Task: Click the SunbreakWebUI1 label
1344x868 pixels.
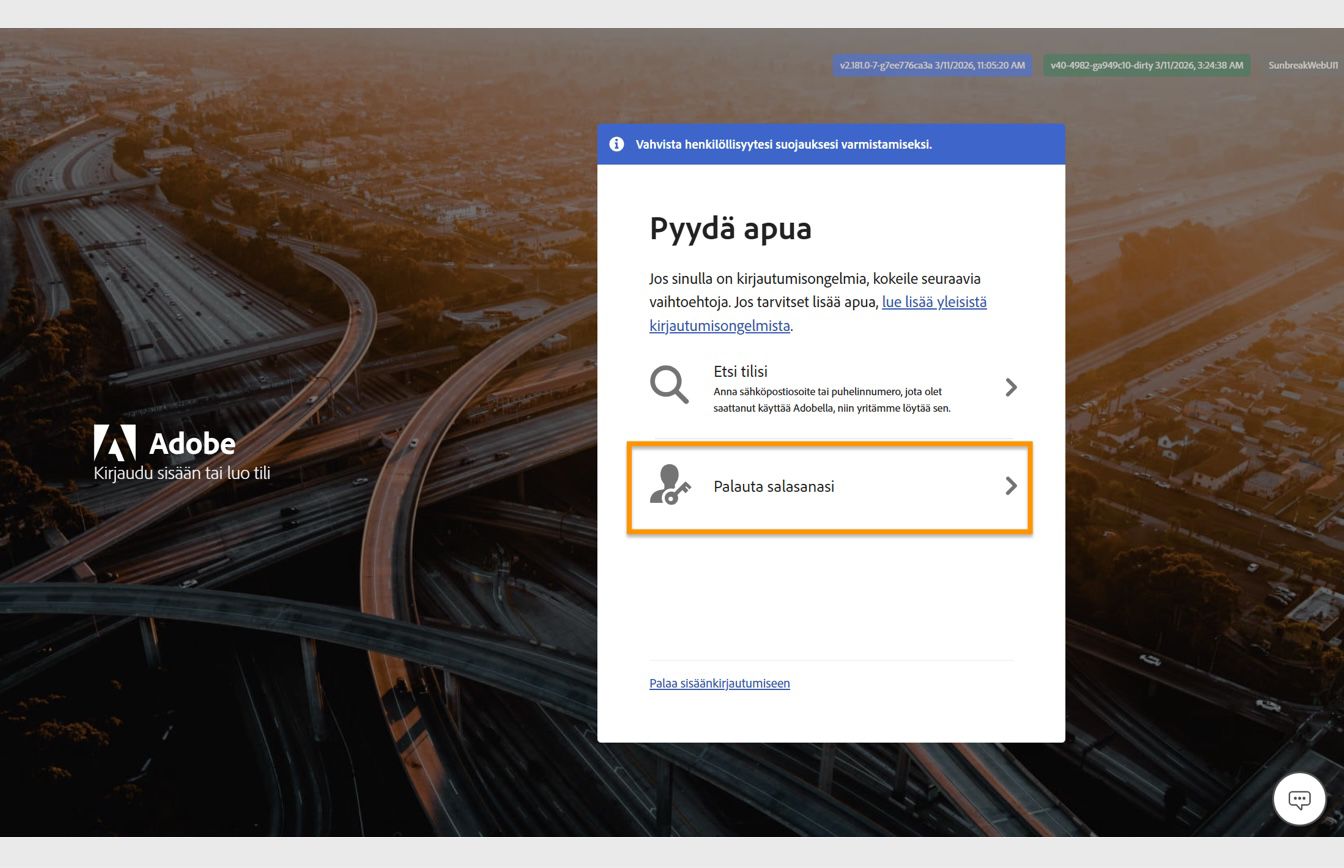Action: point(1303,65)
